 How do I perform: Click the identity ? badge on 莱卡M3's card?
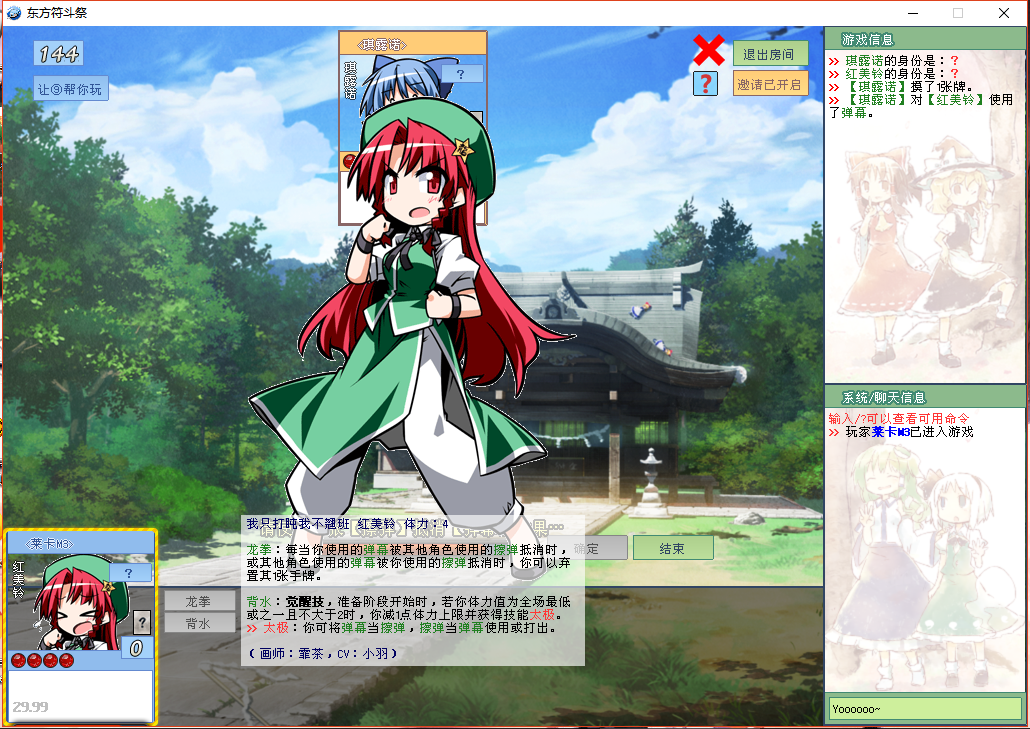(x=129, y=573)
